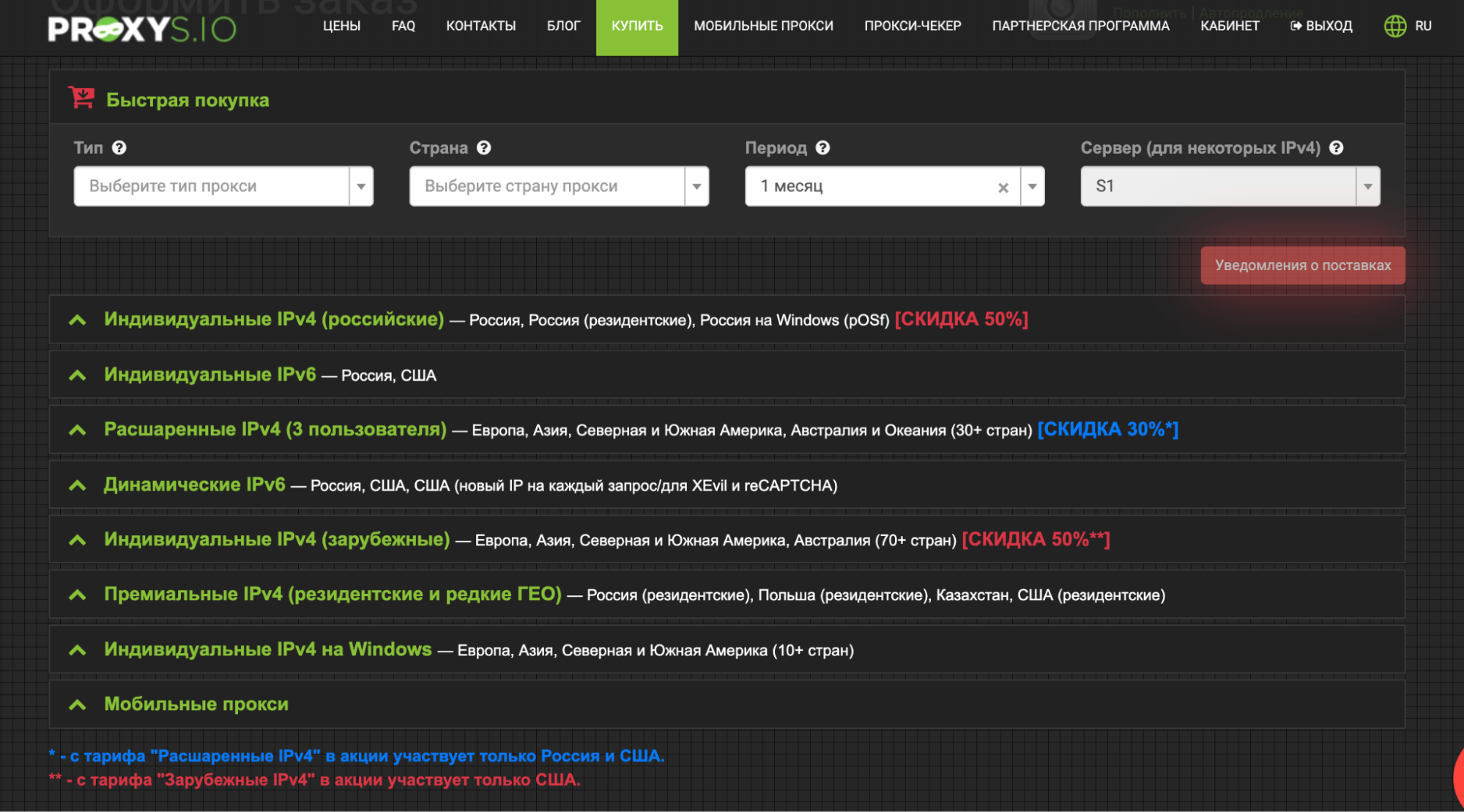The height and width of the screenshot is (812, 1464).
Task: Click the [СКИДКА 50%**] label
Action: (x=1036, y=539)
